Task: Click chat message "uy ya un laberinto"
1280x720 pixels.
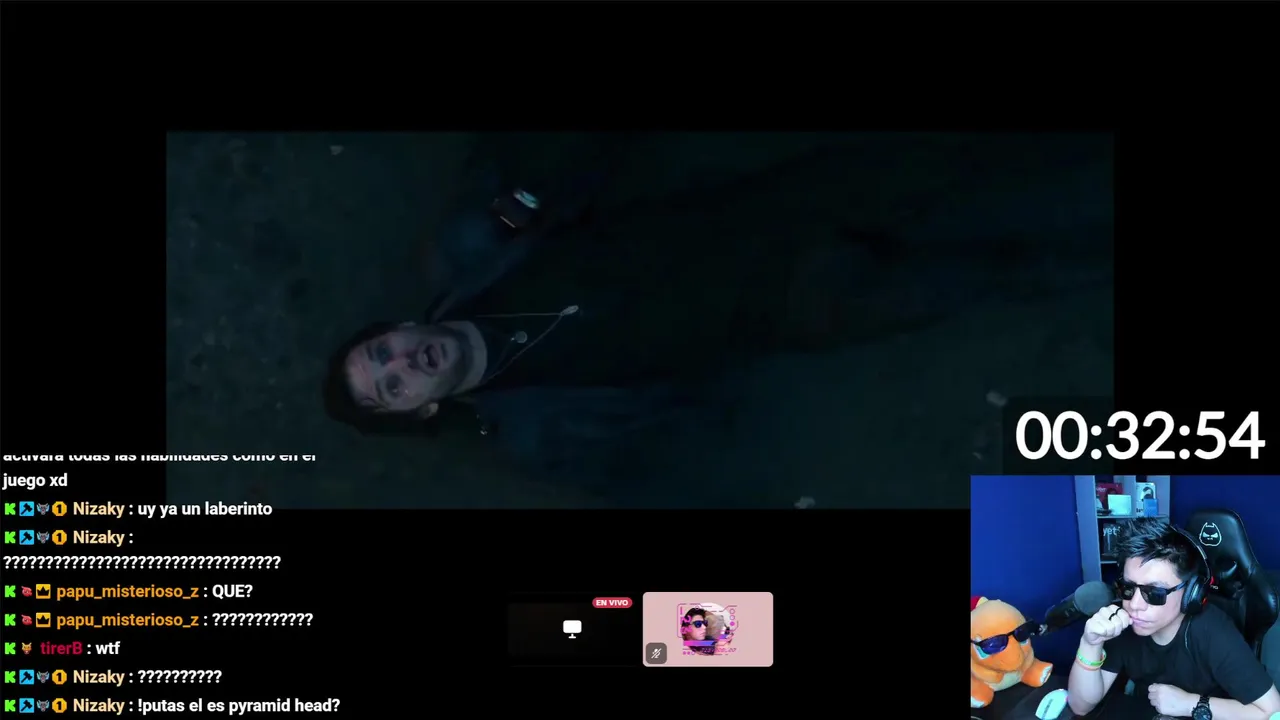Action: [x=205, y=509]
